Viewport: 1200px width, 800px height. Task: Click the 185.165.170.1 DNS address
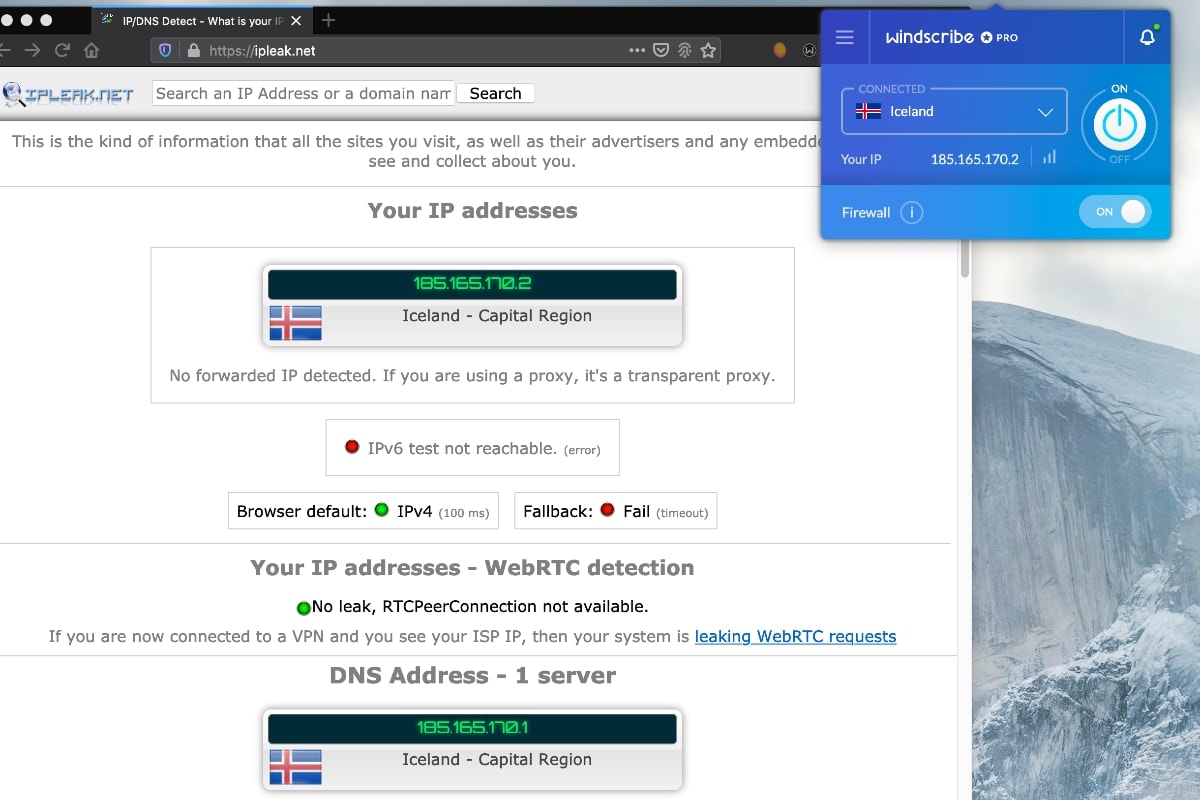[472, 727]
